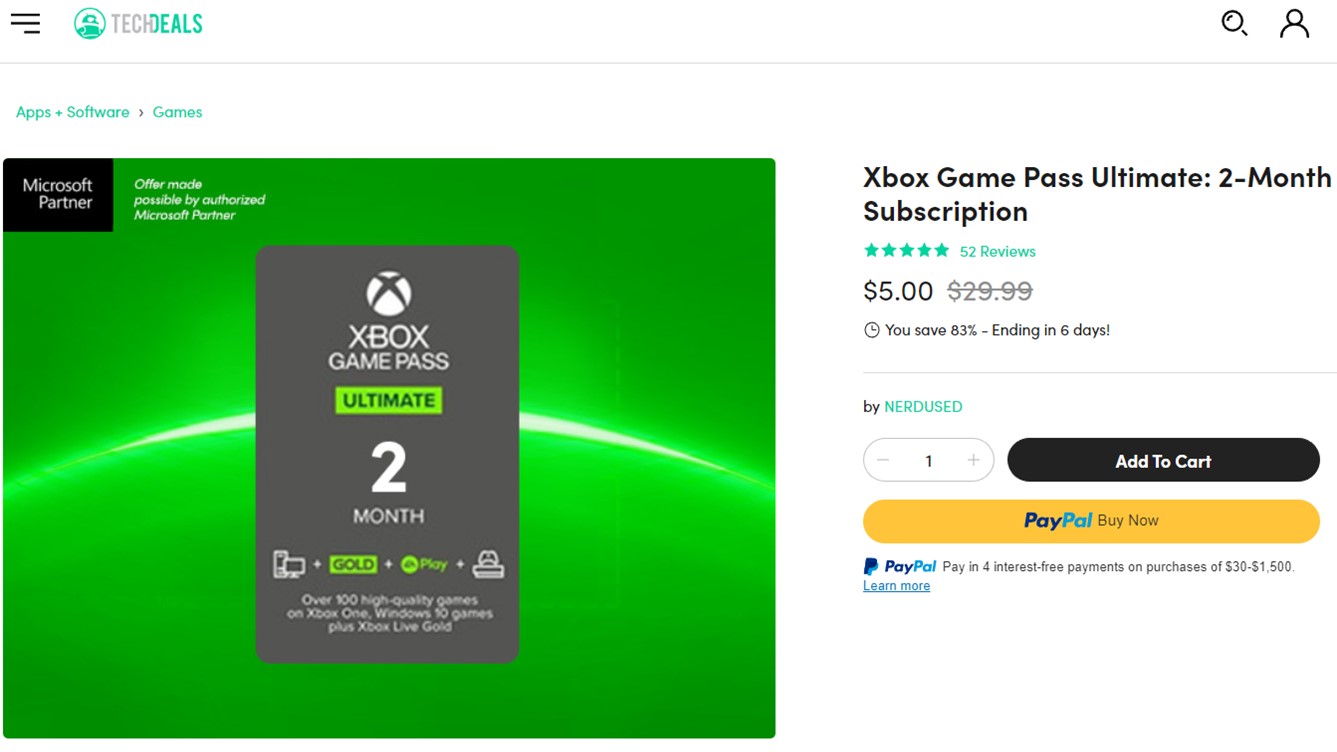This screenshot has height=752, width=1337.
Task: Click the TechDeals logo
Action: [x=139, y=24]
